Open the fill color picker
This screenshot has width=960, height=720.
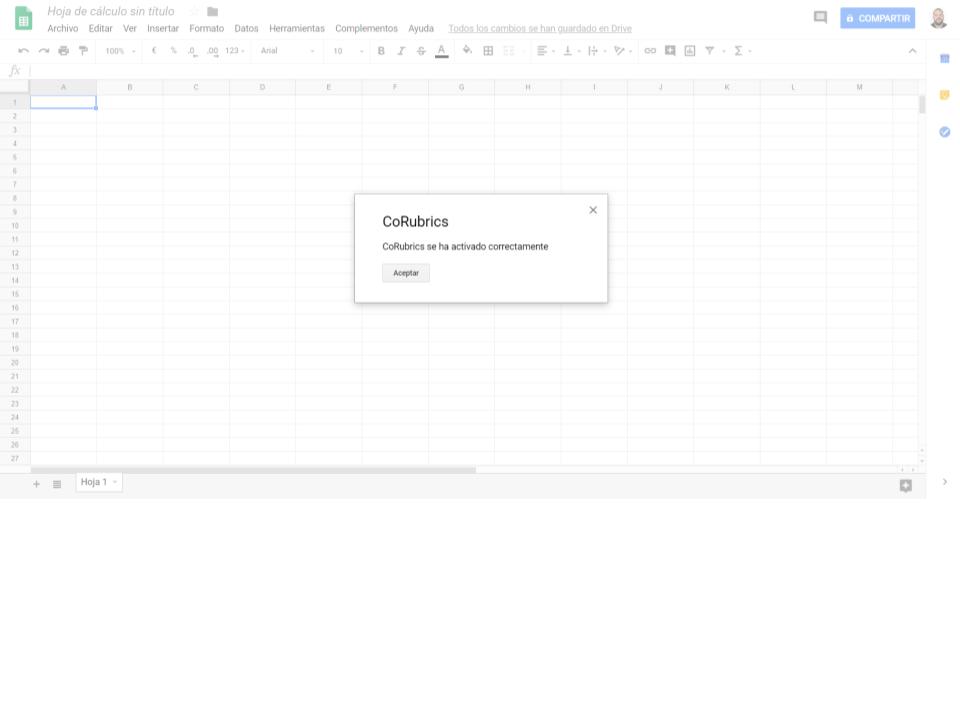click(x=467, y=51)
